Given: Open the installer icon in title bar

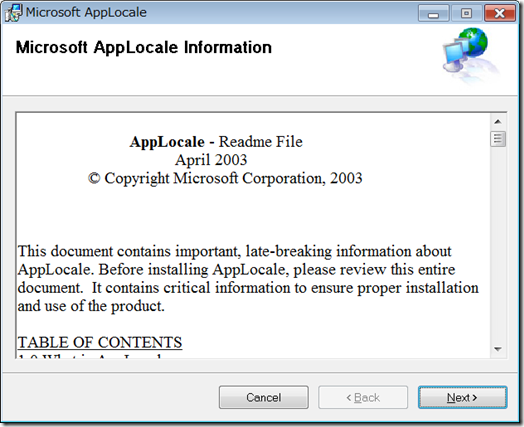Looking at the screenshot, I should (14, 13).
